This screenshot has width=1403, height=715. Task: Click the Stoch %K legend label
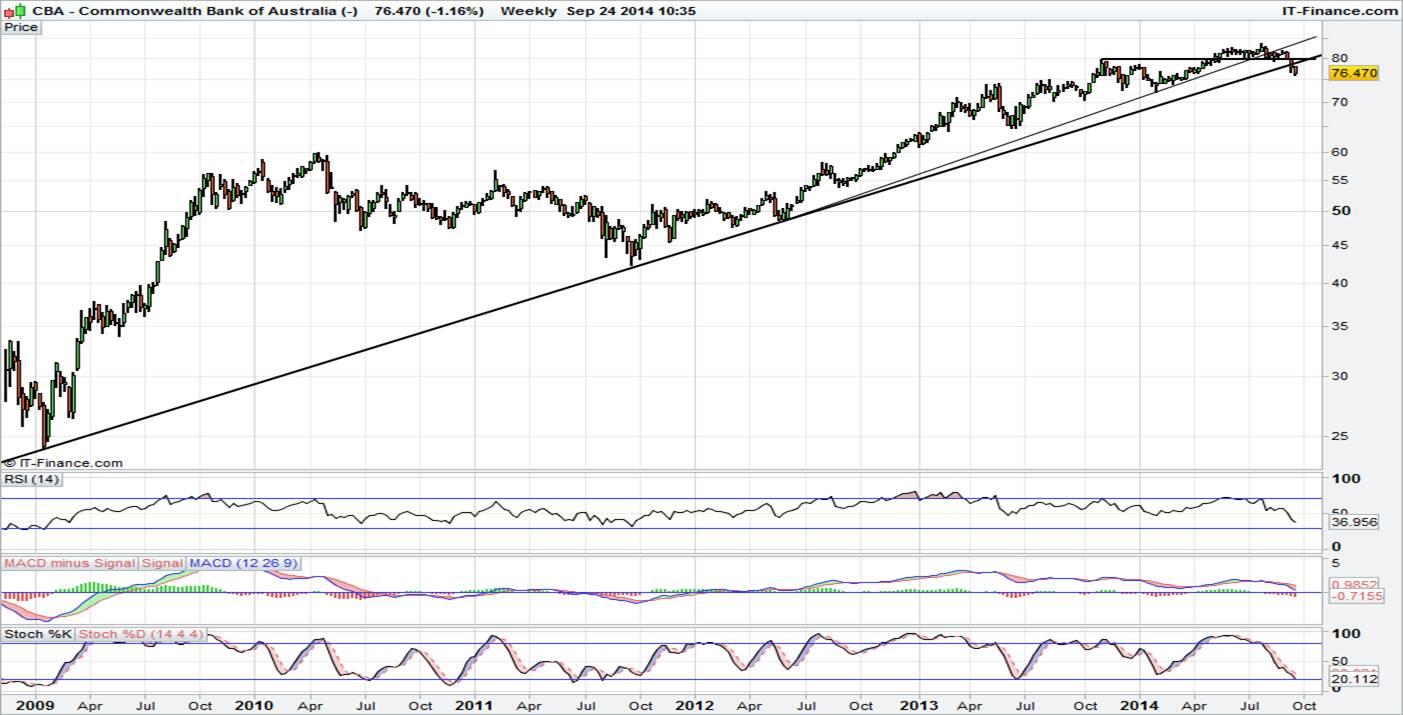[38, 634]
